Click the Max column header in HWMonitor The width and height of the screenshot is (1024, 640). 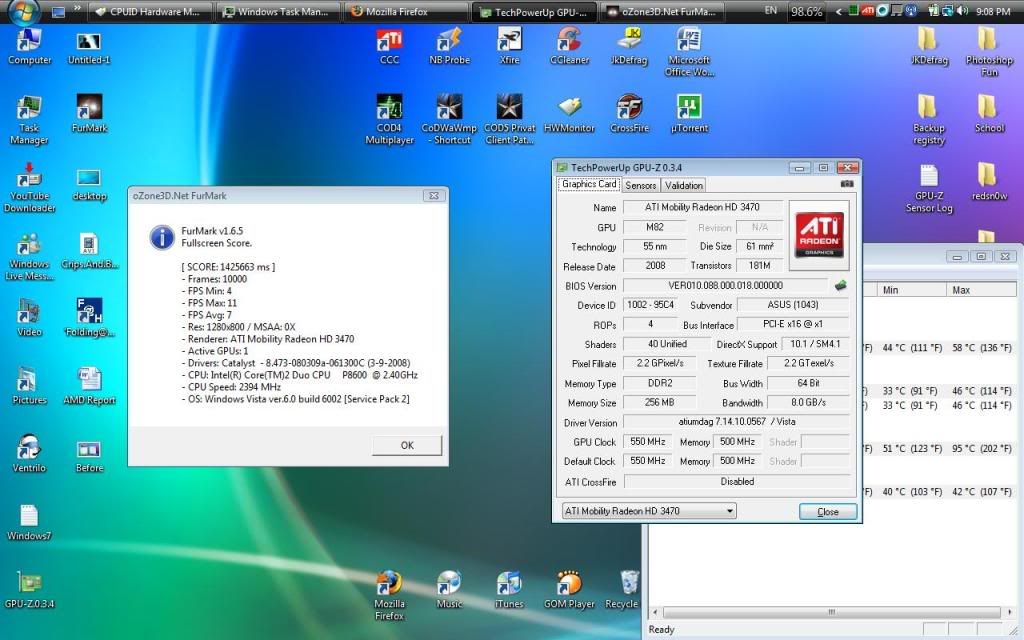tap(981, 290)
